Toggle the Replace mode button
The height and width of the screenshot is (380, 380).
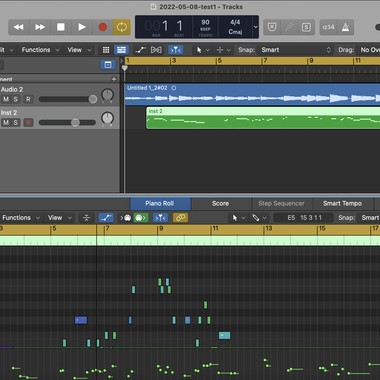(x=272, y=27)
